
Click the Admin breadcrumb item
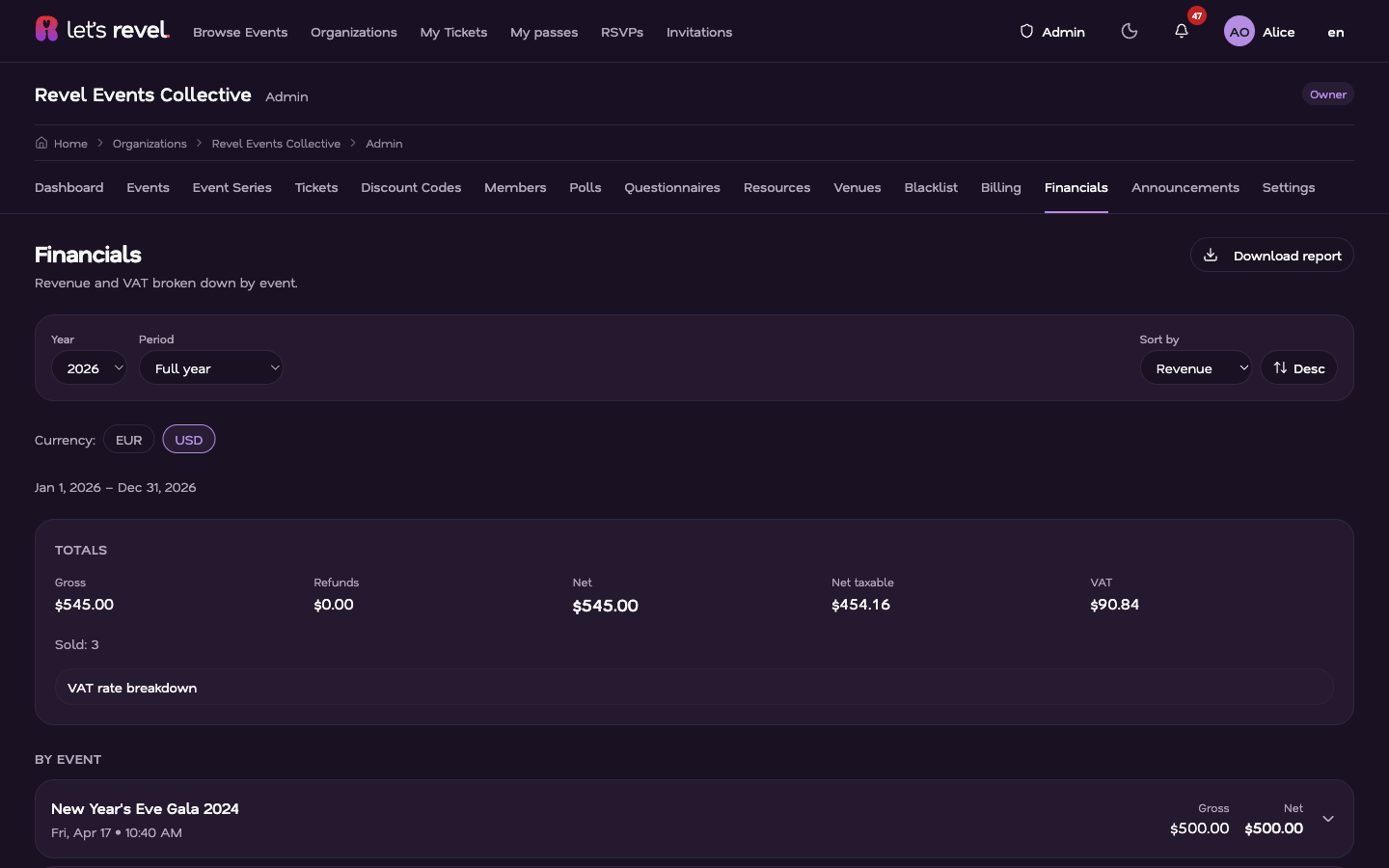point(384,144)
